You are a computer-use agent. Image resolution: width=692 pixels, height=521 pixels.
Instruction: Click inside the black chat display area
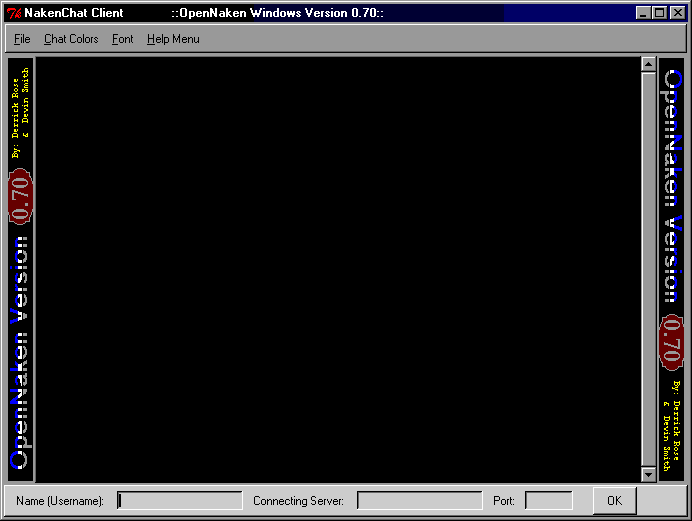338,269
